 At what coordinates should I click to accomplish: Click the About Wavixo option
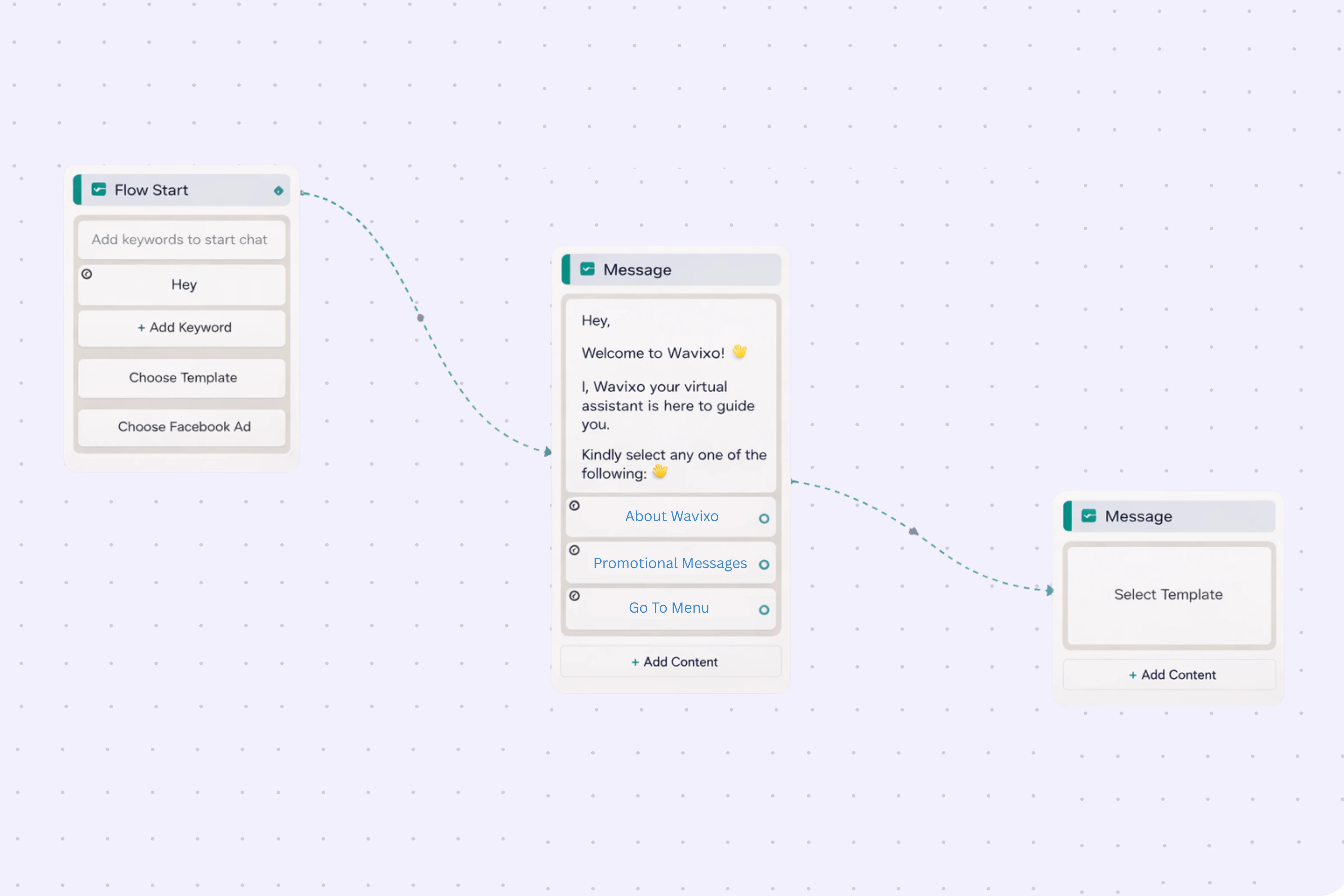(671, 517)
